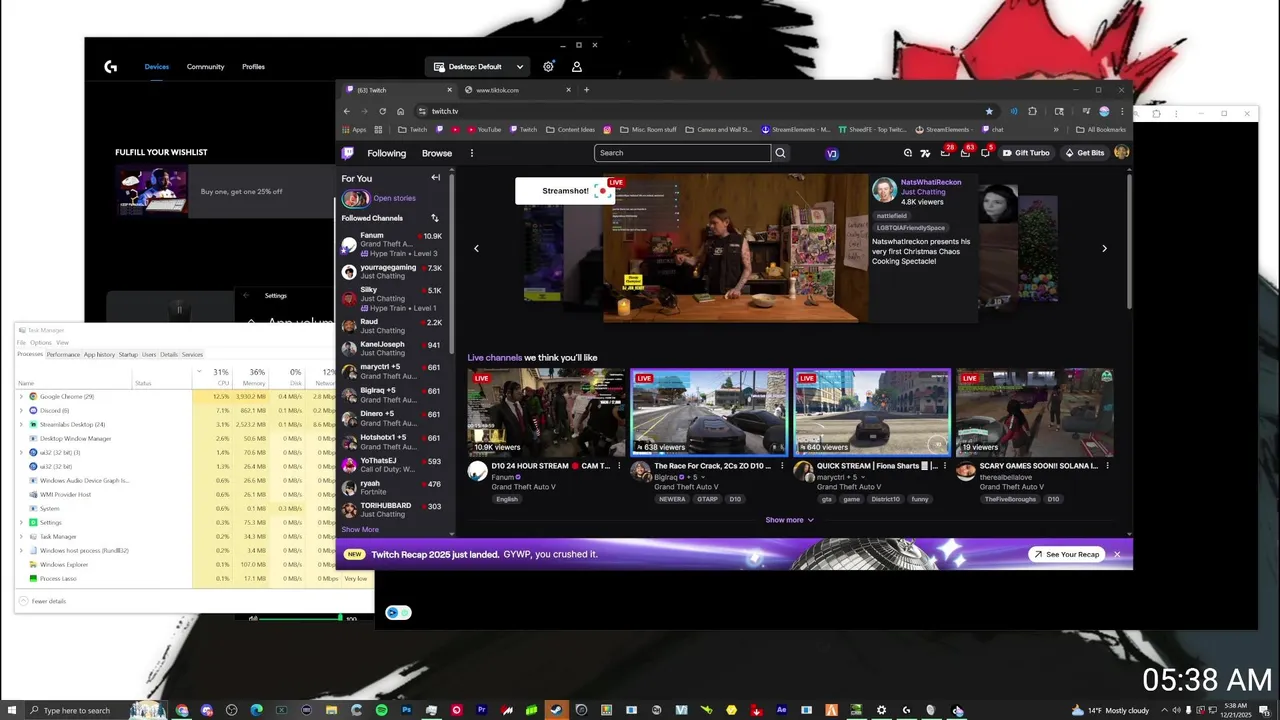Click the browser back arrow
The image size is (1280, 720).
click(x=347, y=111)
